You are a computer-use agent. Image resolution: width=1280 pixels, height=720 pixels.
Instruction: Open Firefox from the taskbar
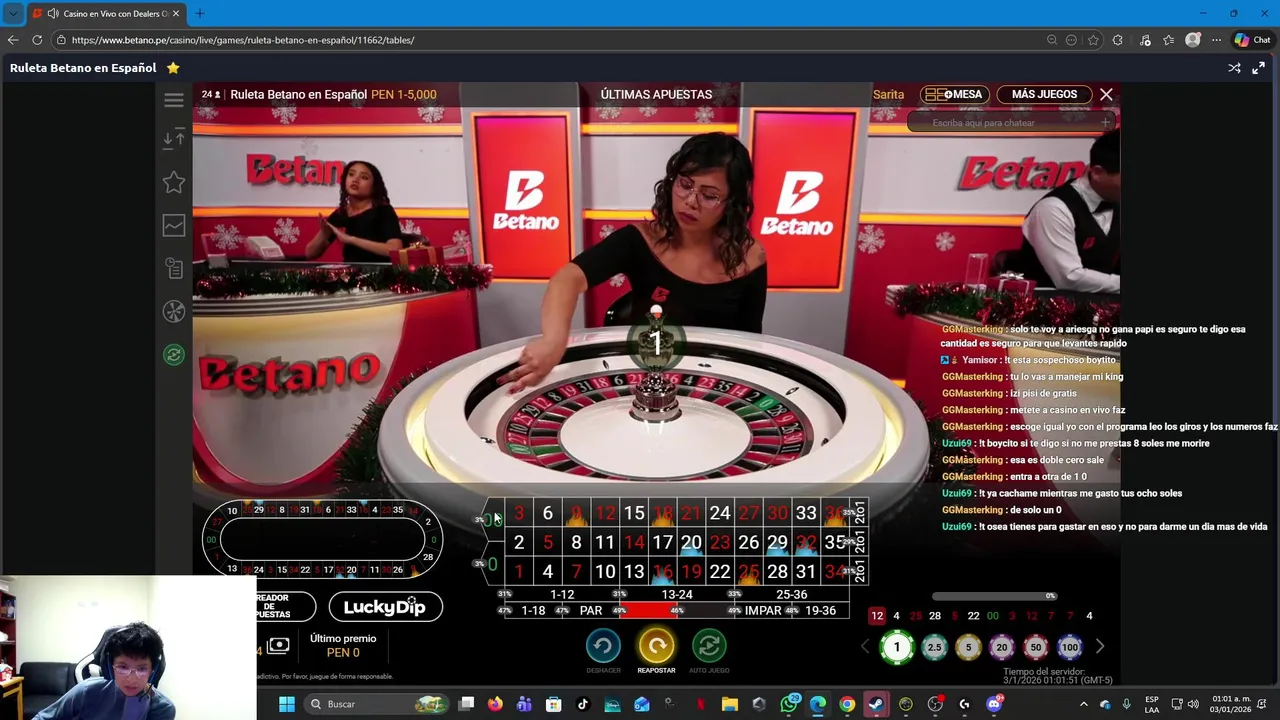pos(495,704)
